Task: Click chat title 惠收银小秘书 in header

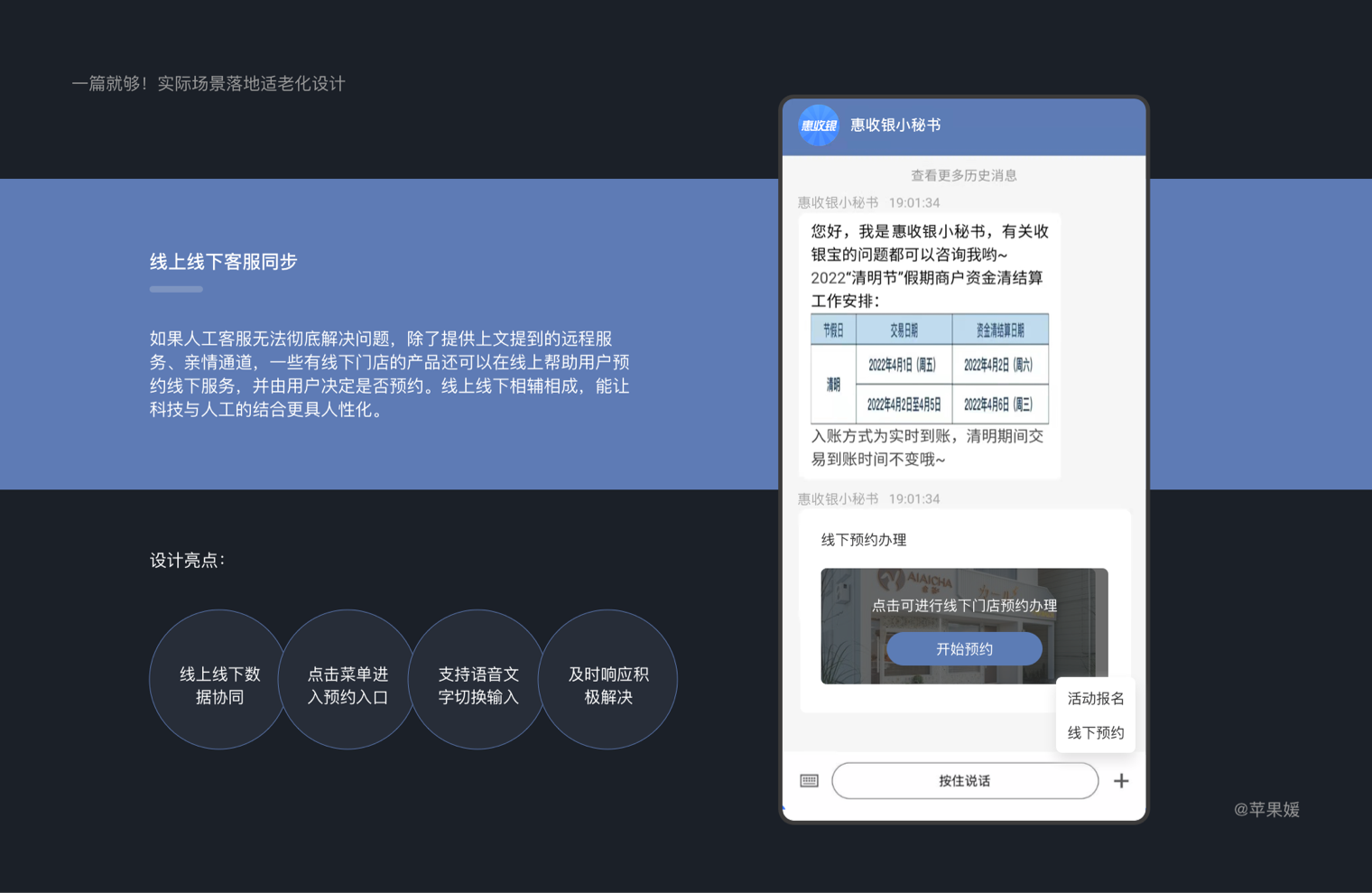Action: [895, 125]
